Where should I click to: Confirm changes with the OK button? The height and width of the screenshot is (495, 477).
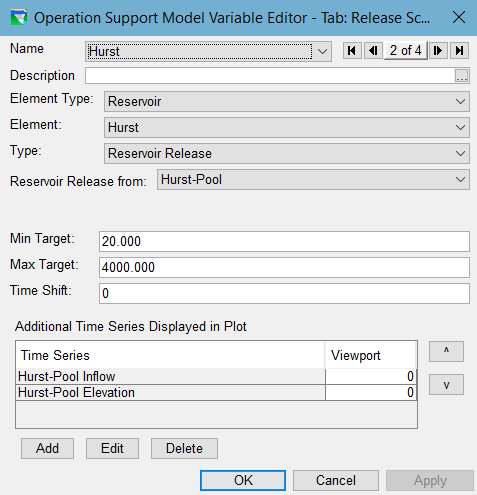[x=243, y=480]
